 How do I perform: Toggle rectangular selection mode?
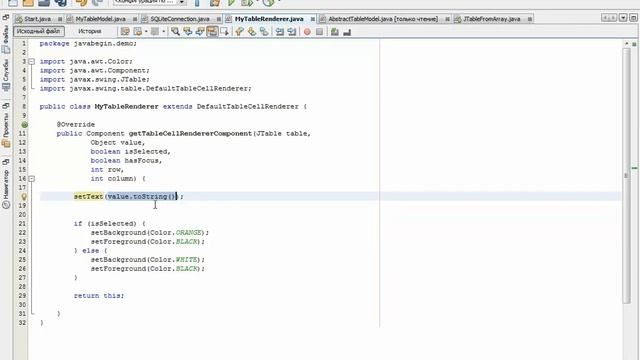click(224, 31)
